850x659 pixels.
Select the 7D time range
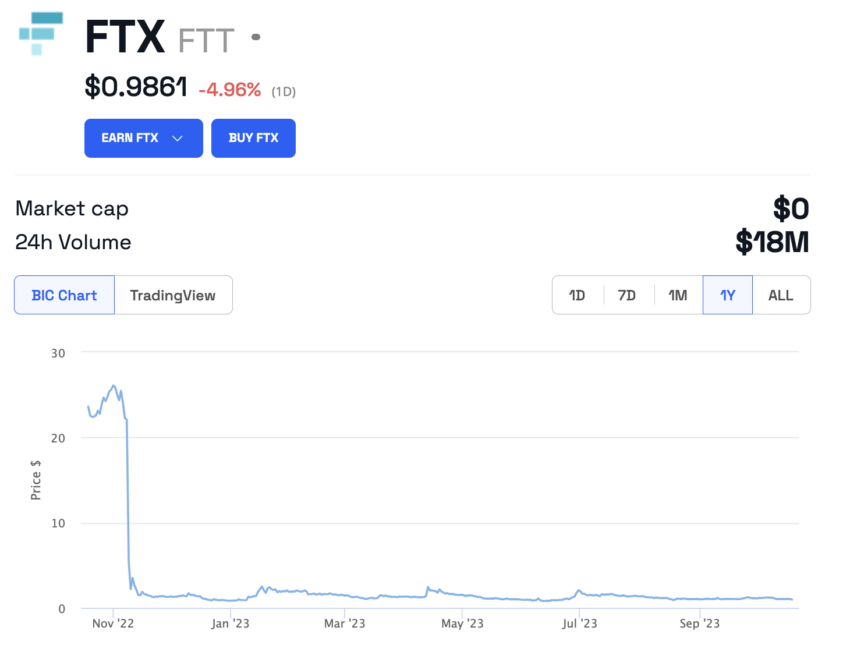tap(627, 295)
